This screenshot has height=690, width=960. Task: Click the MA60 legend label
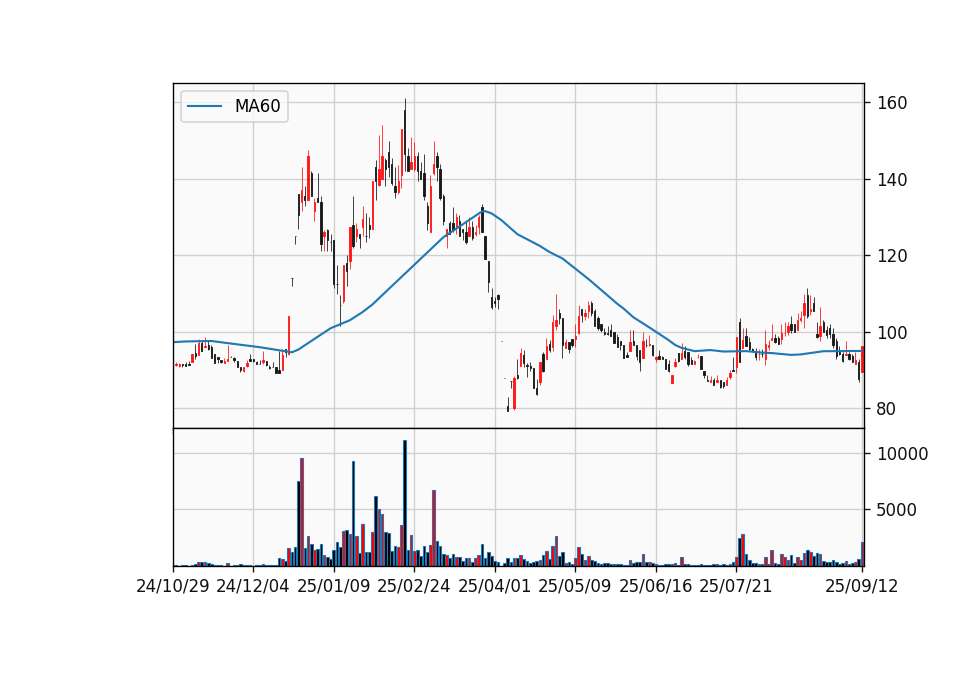click(257, 106)
